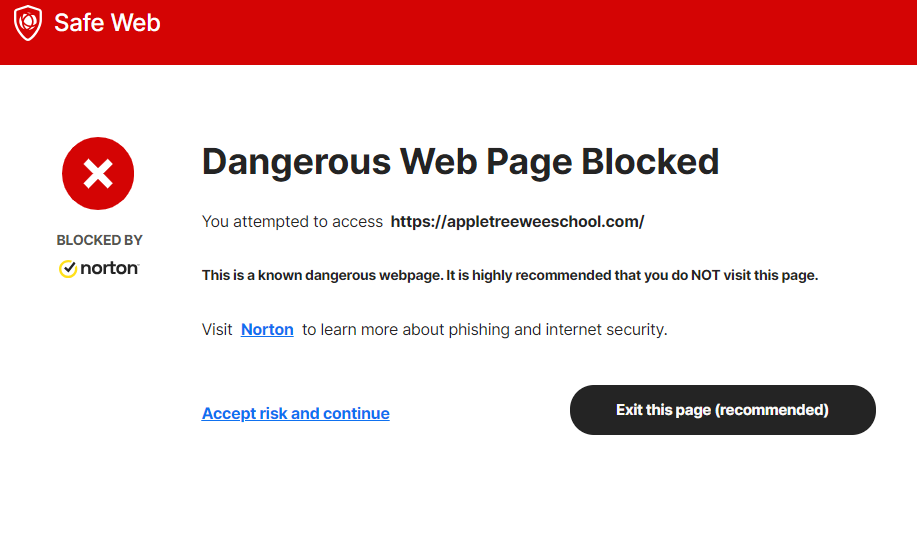Click the 'You attempted to access' text
Viewport: 917px width, 550px height.
[292, 222]
